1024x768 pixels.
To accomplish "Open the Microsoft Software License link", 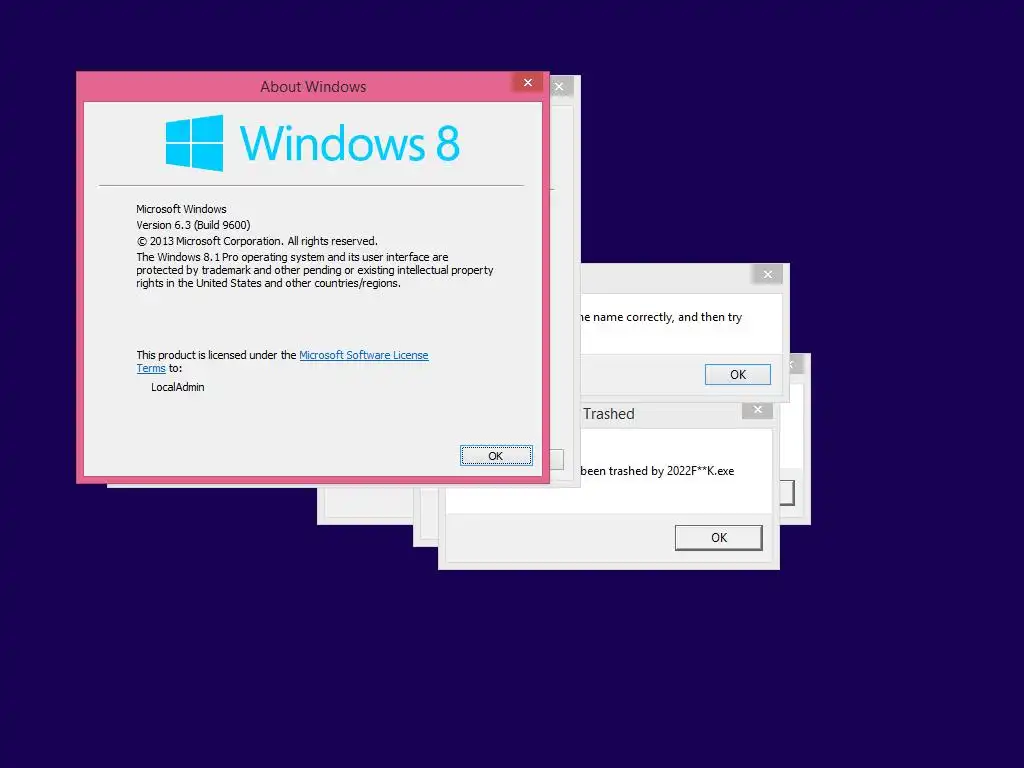I will coord(364,355).
